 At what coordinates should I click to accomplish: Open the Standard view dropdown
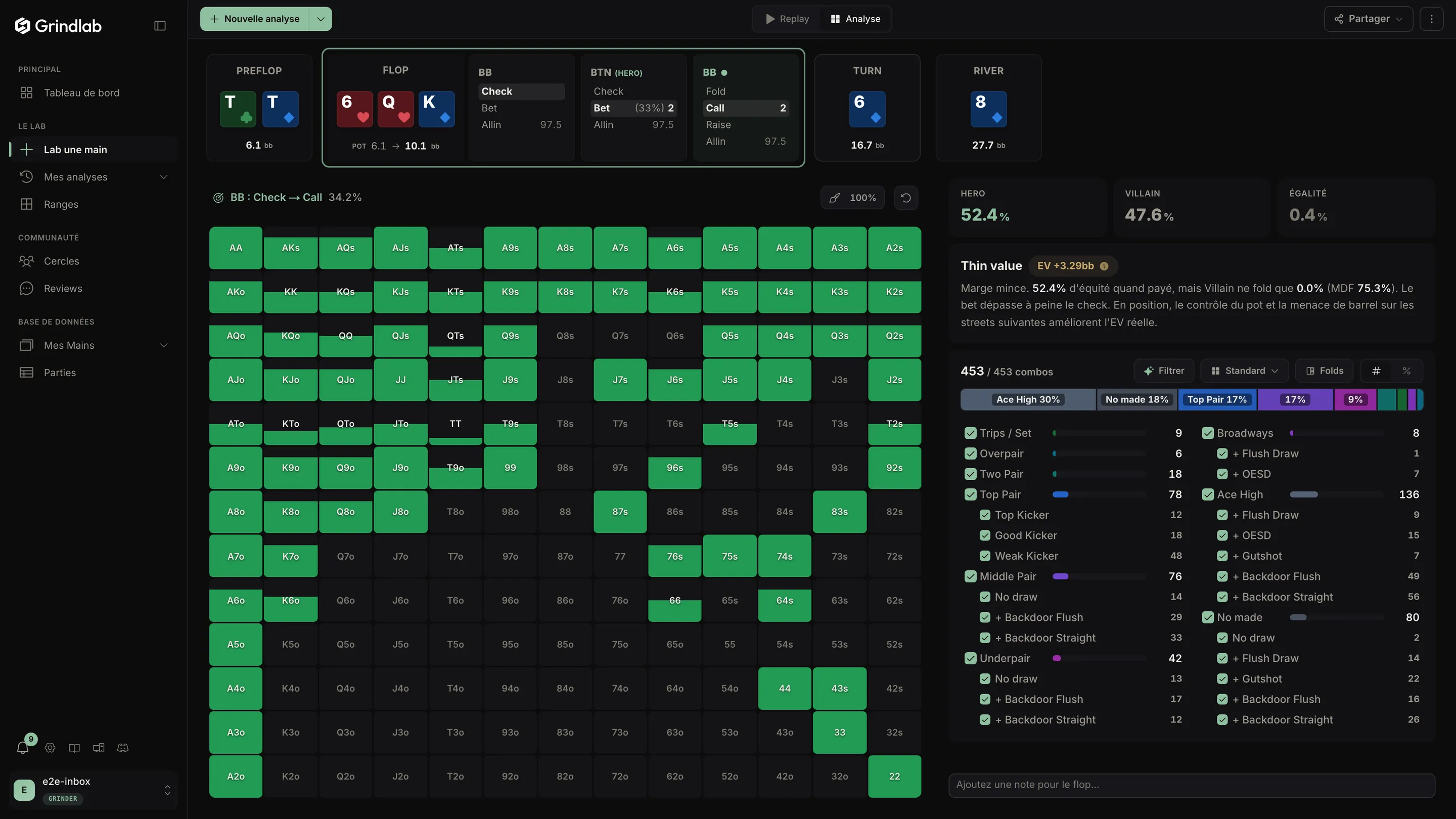(x=1244, y=371)
